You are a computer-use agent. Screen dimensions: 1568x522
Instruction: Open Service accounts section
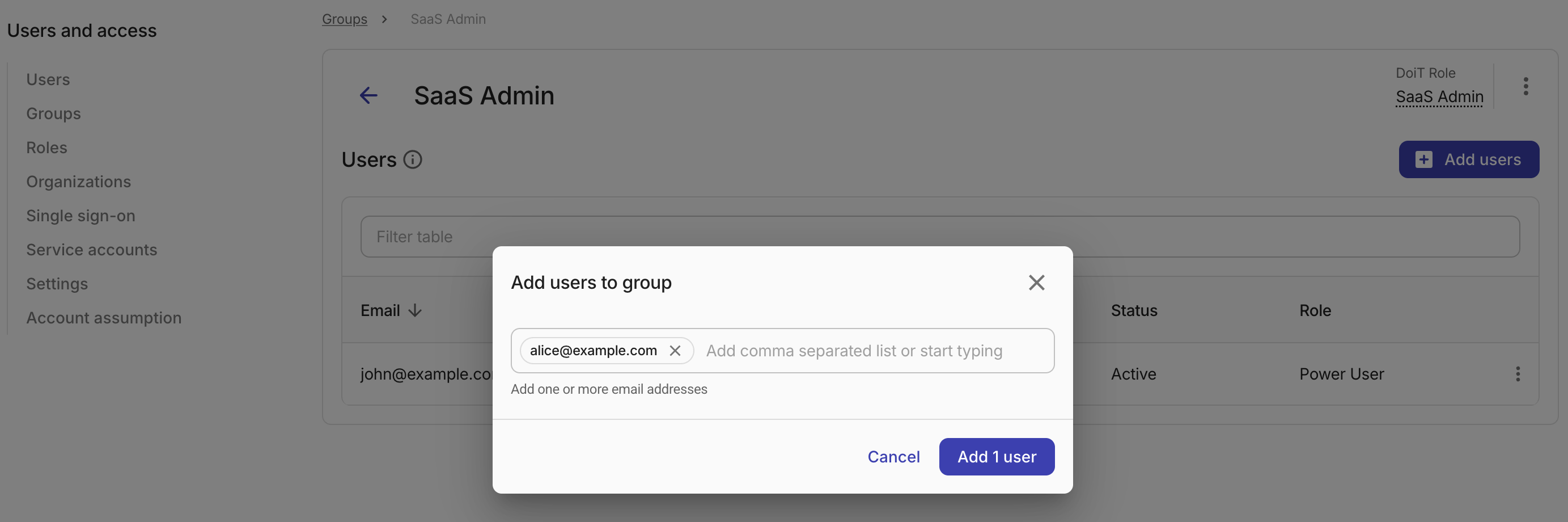(x=92, y=250)
